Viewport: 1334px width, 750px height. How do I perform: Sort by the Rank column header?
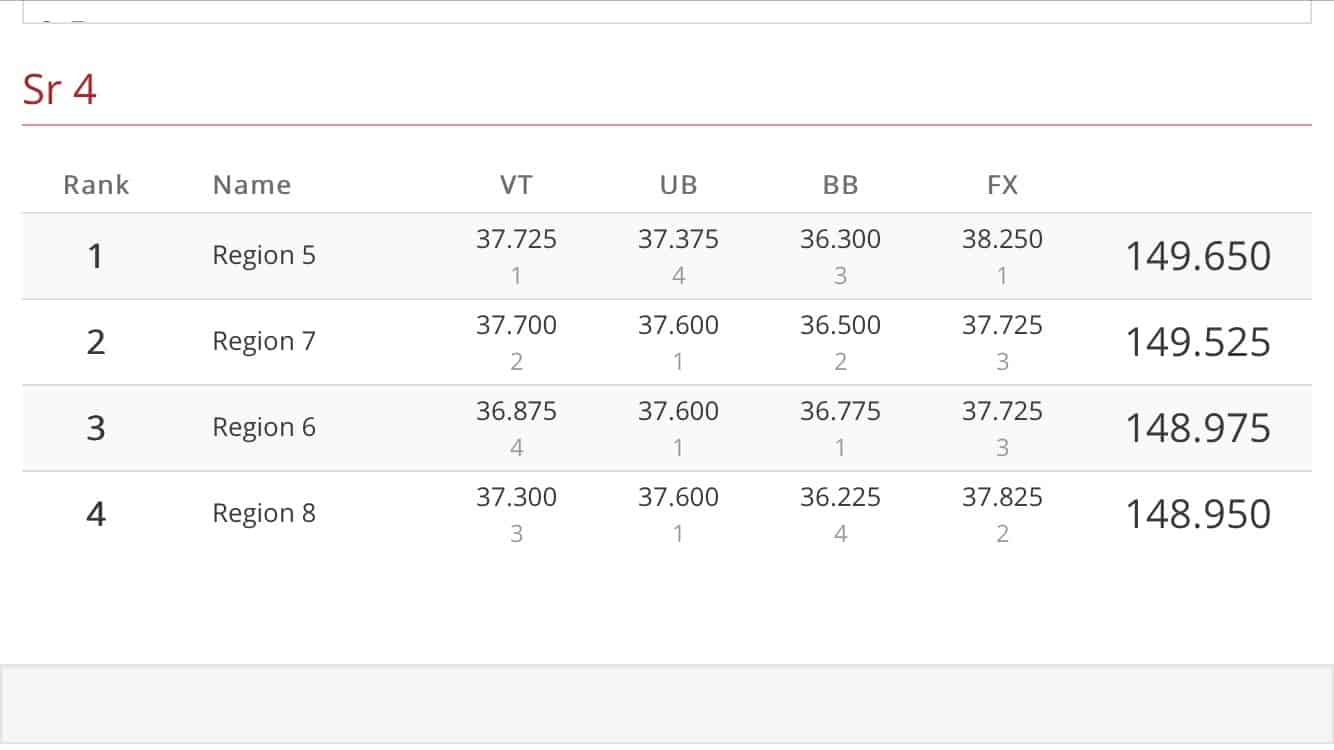point(96,185)
